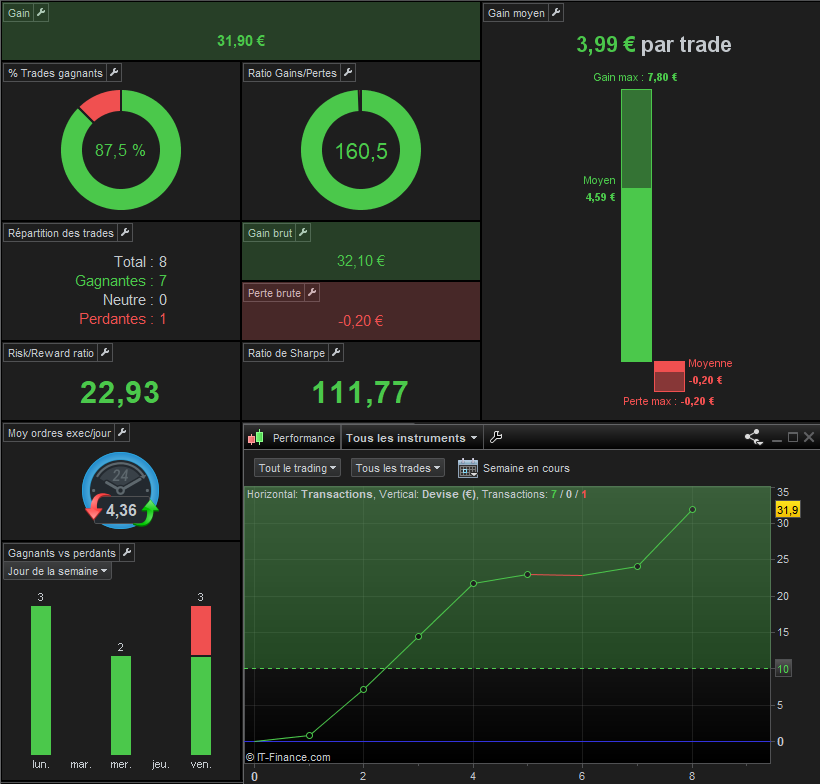Screen dimensions: 820x784
Task: Click the Perte max : -0,20 € label
Action: 668,401
